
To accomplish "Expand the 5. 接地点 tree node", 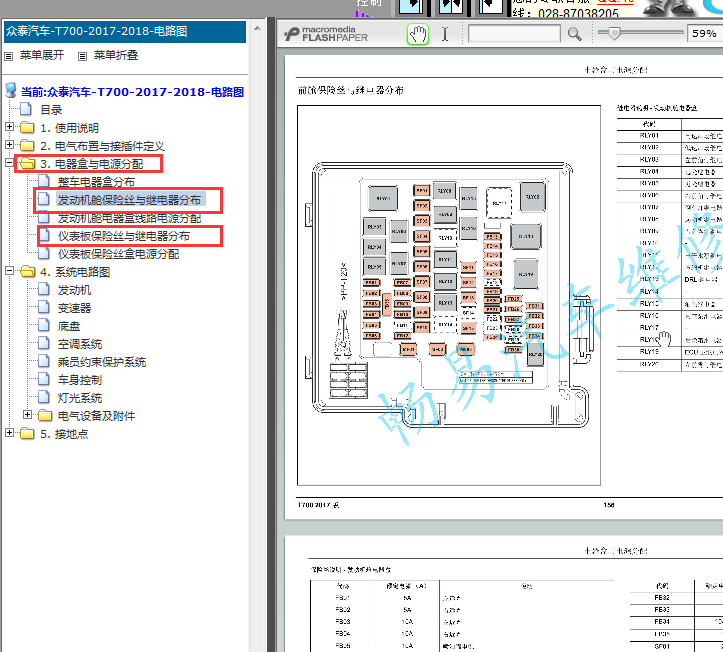I will point(9,432).
